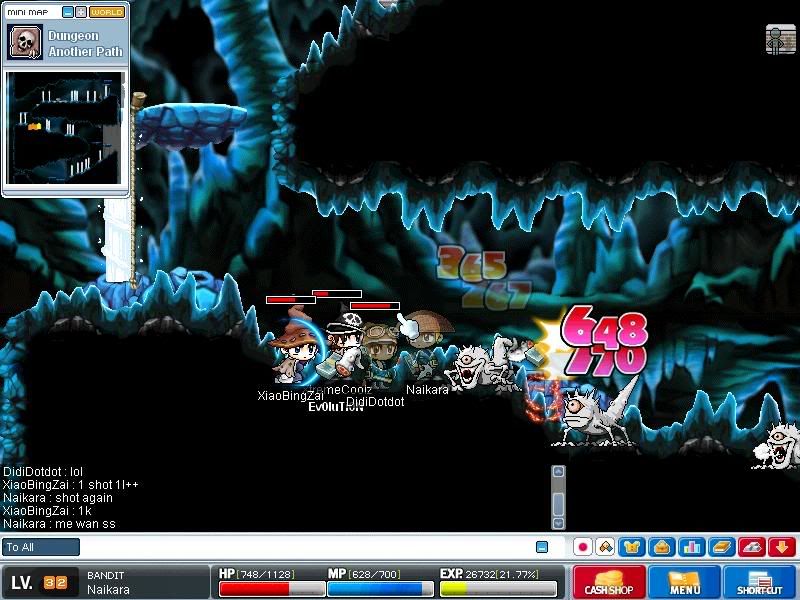Open the game Menu button
The height and width of the screenshot is (600, 800).
tap(684, 582)
